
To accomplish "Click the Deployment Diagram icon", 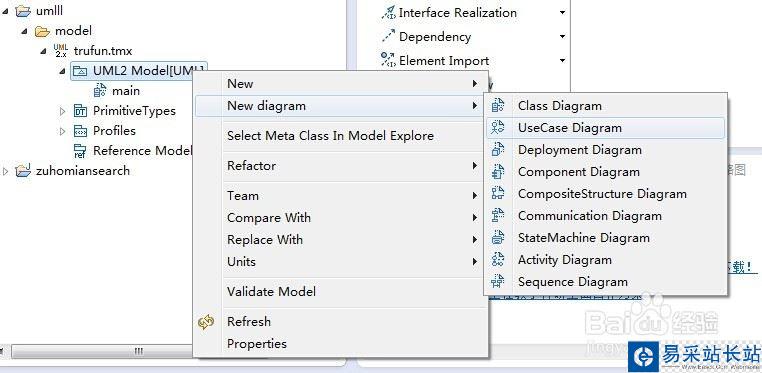I will click(498, 150).
